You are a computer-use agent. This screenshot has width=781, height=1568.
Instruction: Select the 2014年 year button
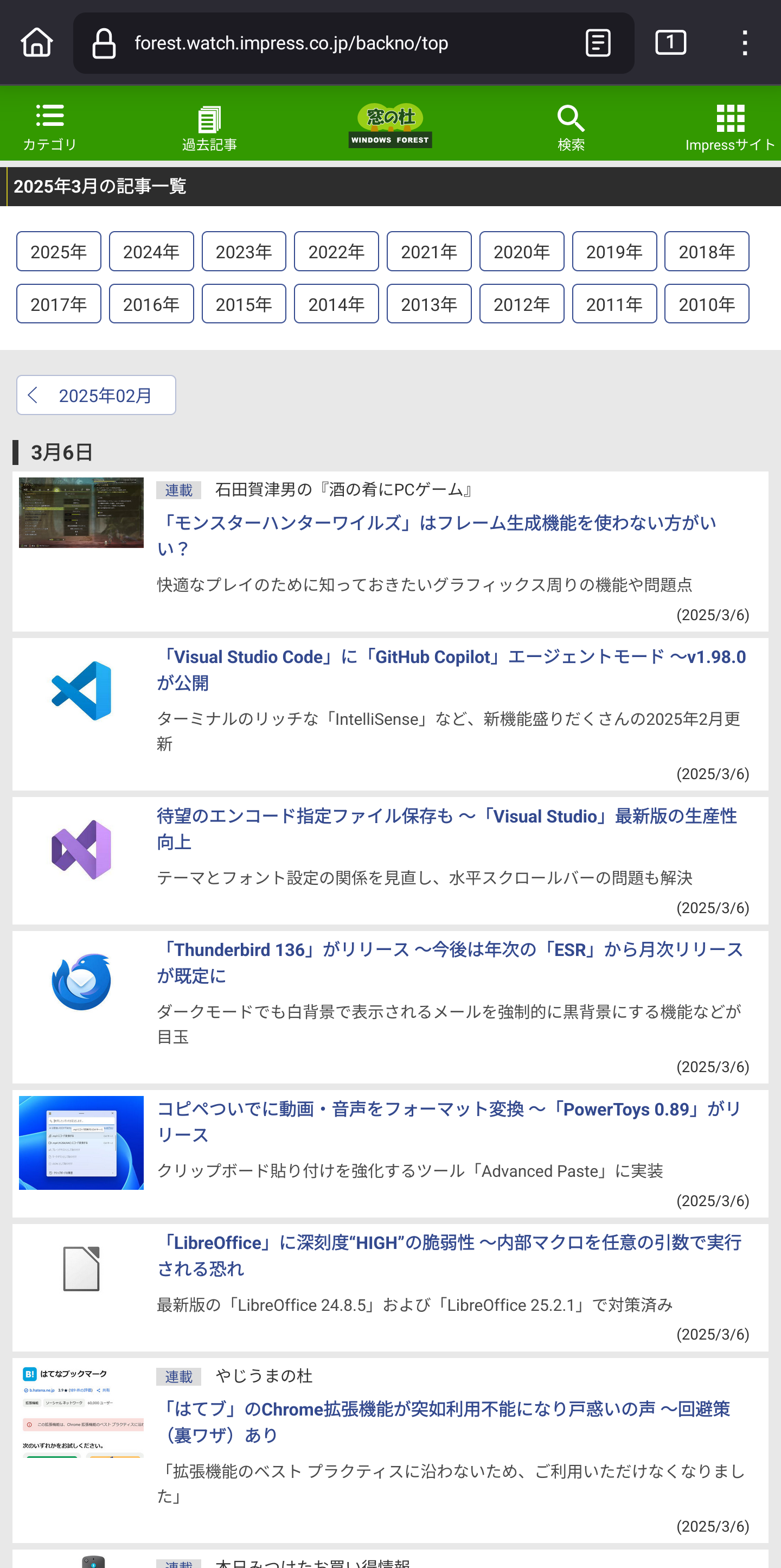click(336, 304)
